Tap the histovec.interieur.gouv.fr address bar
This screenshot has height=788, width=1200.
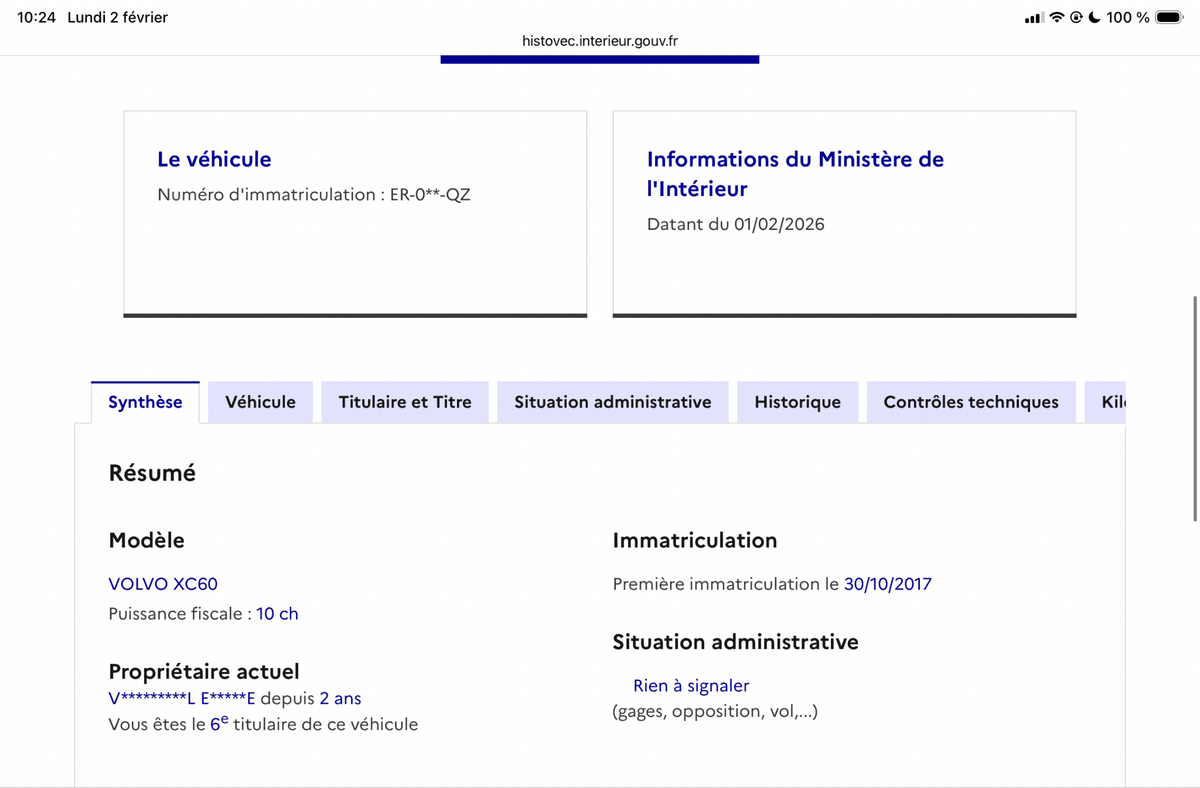[600, 41]
